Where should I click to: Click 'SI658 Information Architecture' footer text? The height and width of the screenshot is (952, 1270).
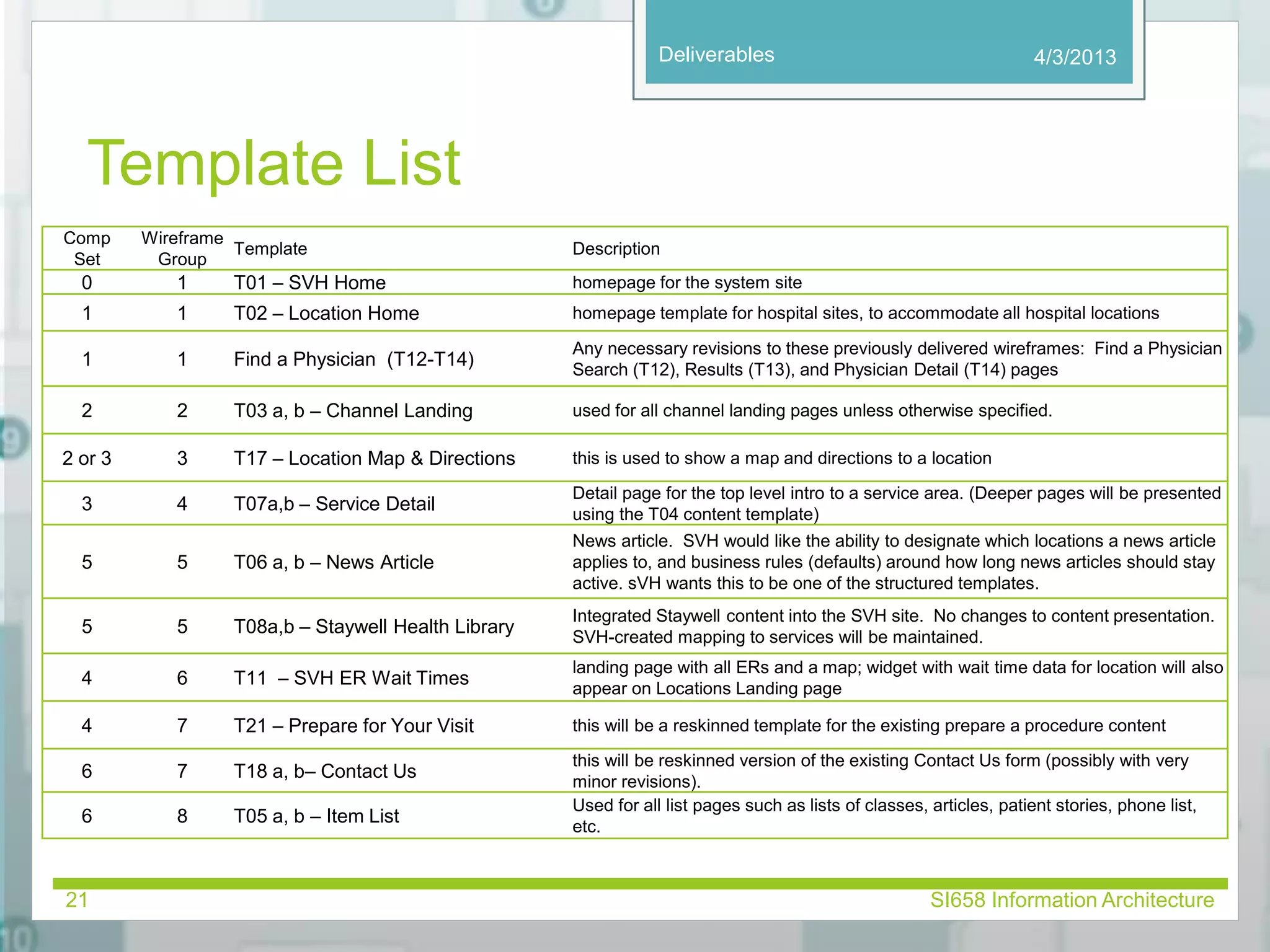click(x=1072, y=900)
